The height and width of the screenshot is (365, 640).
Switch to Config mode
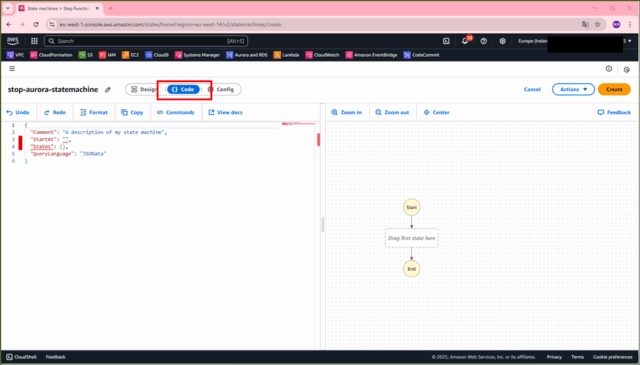[x=221, y=89]
